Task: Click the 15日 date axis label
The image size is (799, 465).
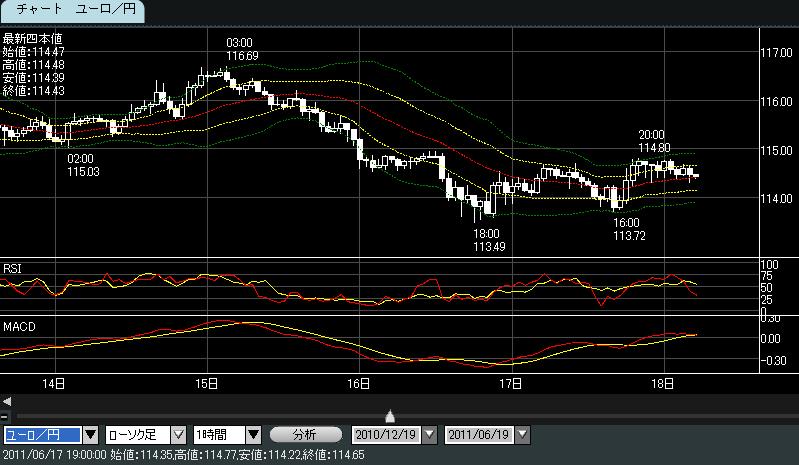Action: (207, 384)
